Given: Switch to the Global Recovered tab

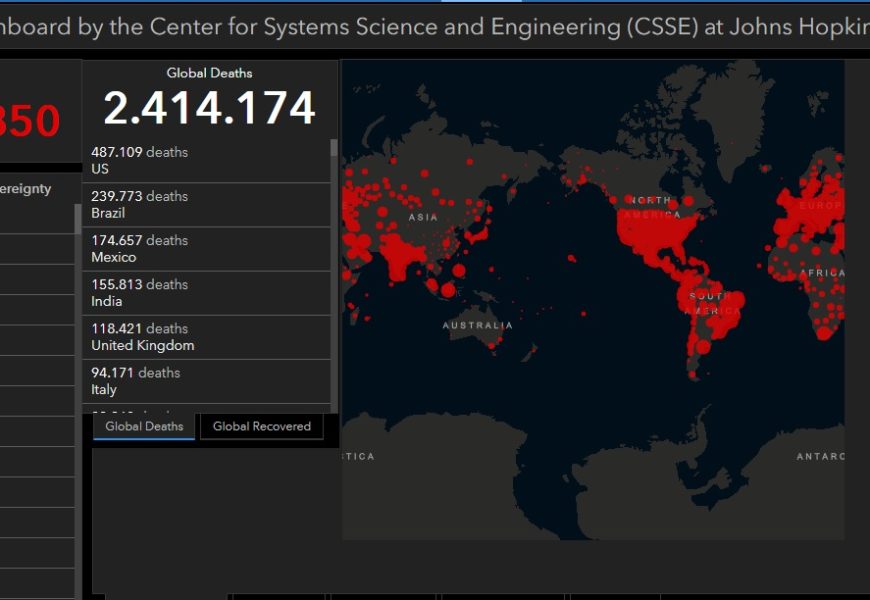Looking at the screenshot, I should pyautogui.click(x=261, y=427).
